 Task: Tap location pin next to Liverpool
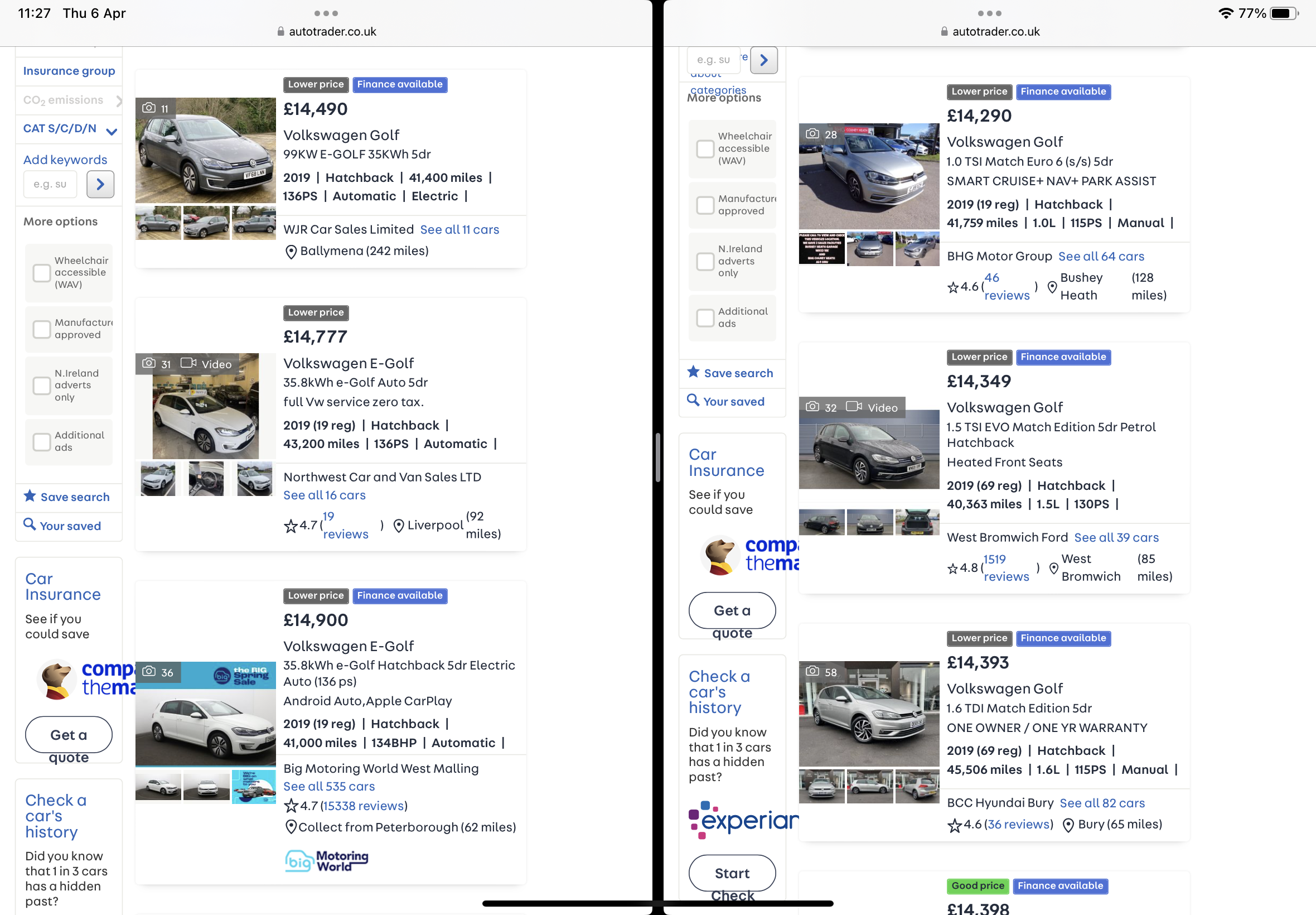point(399,525)
